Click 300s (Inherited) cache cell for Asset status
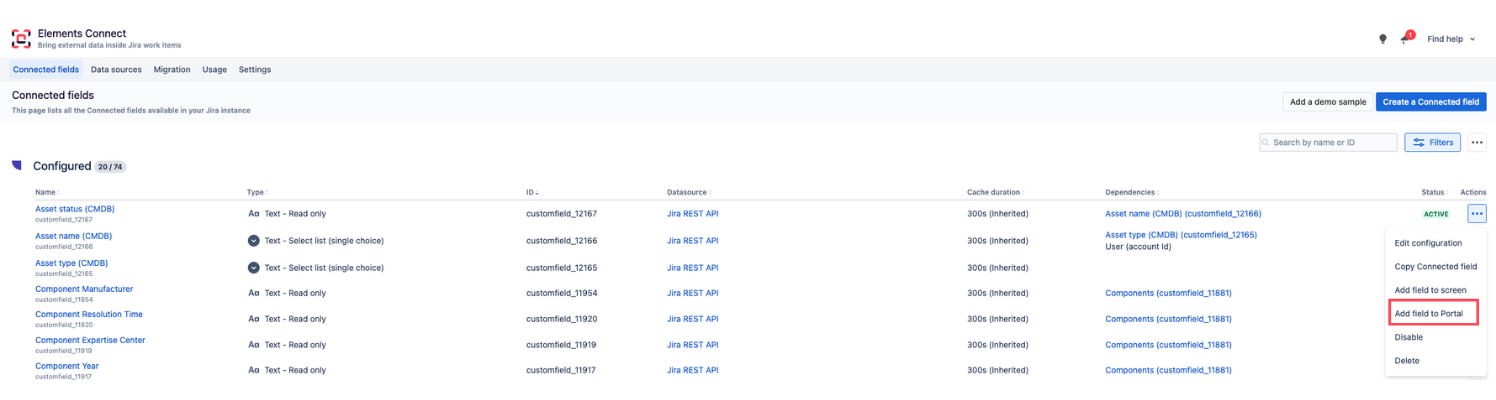The image size is (1496, 400). point(998,213)
